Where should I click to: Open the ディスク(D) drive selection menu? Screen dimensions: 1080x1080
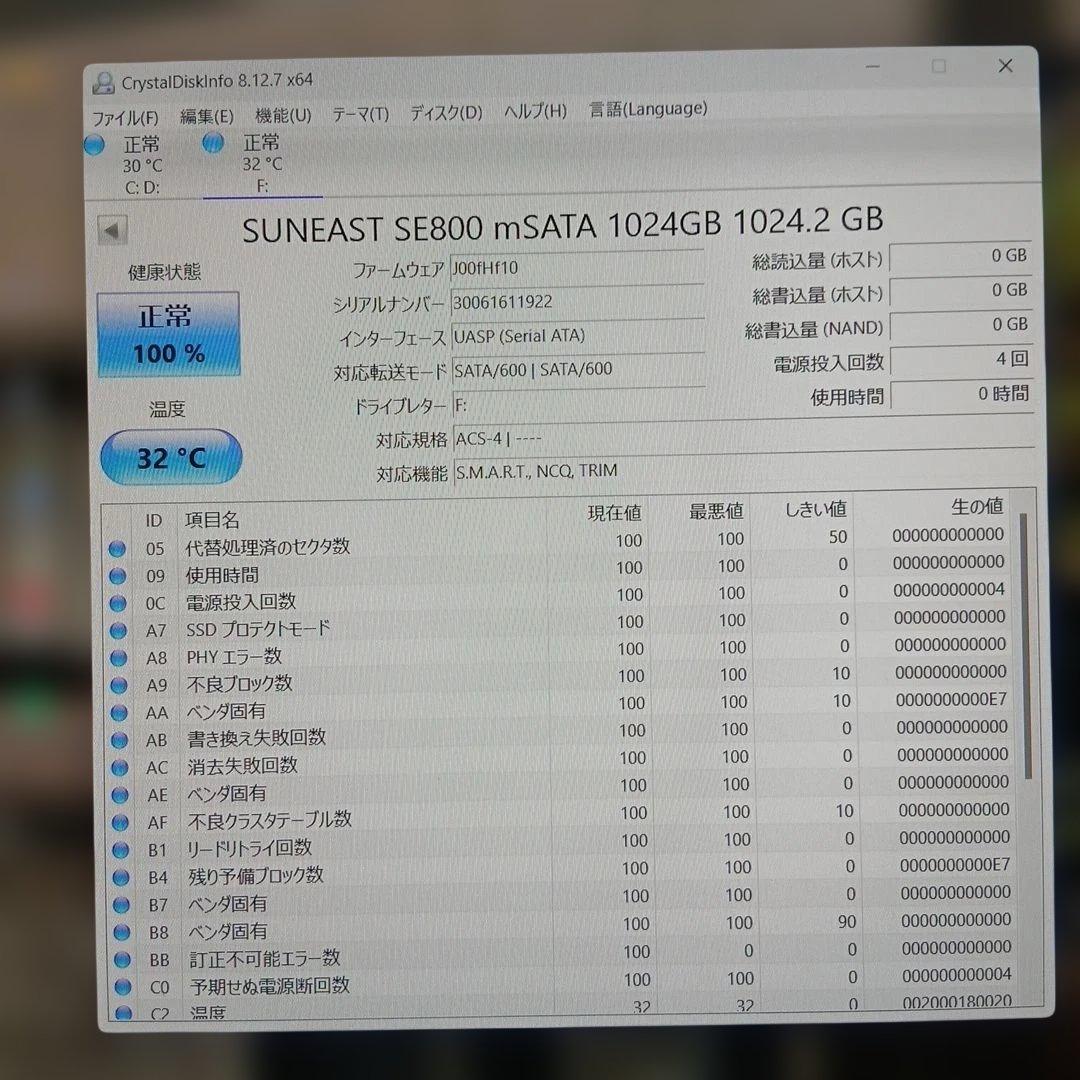point(444,112)
